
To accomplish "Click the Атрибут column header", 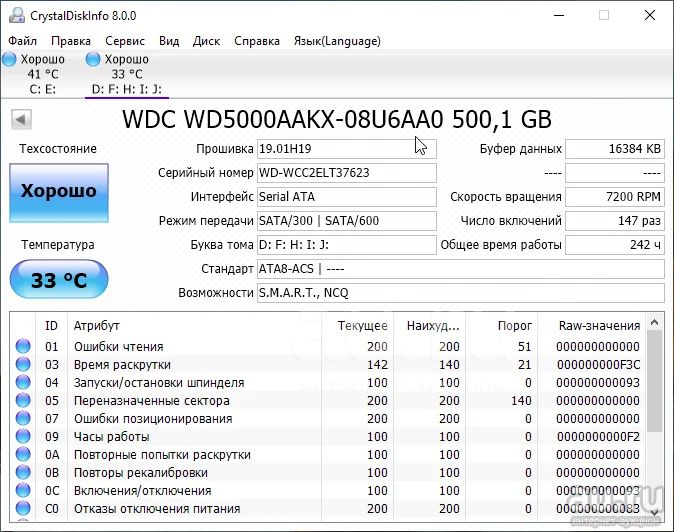I will [x=194, y=326].
